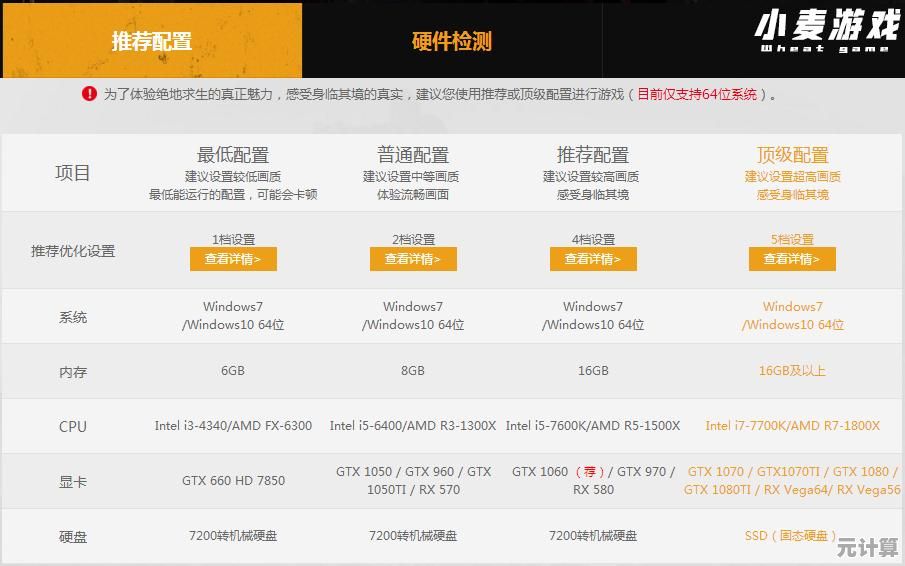Click the orange 顶级配置 column header
Image resolution: width=905 pixels, height=566 pixels.
tap(792, 155)
